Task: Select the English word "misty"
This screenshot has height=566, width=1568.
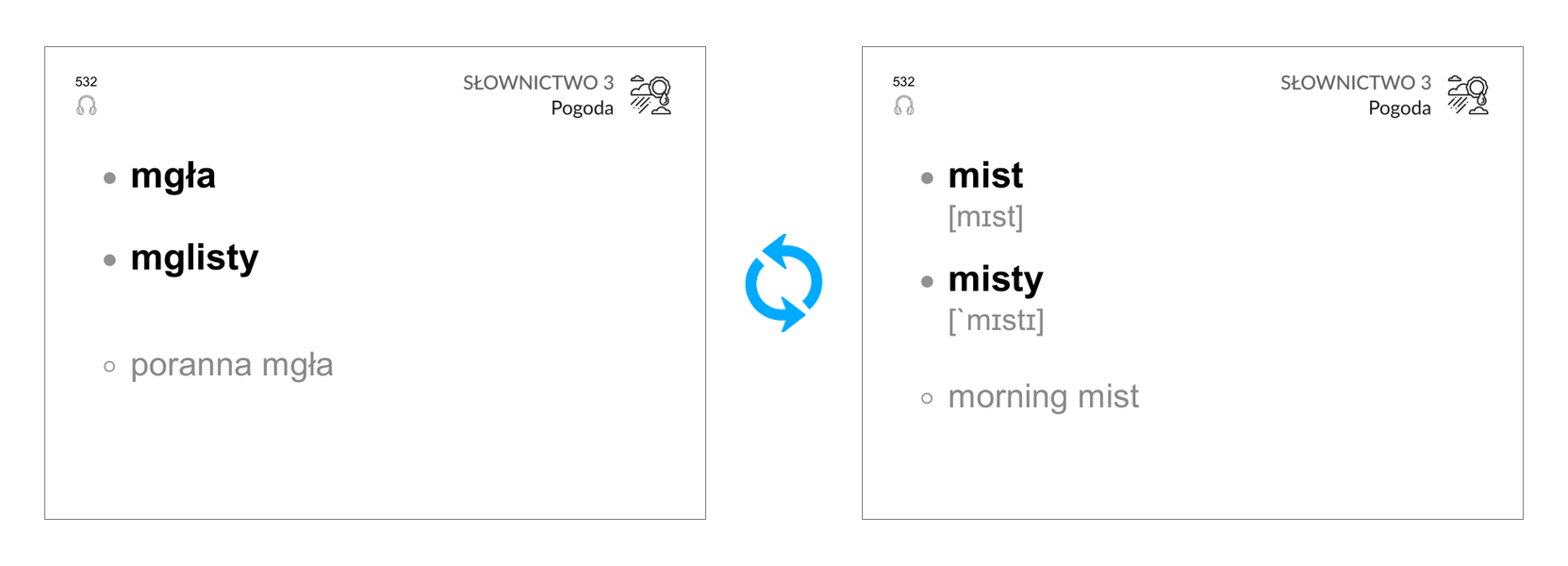Action: (996, 280)
